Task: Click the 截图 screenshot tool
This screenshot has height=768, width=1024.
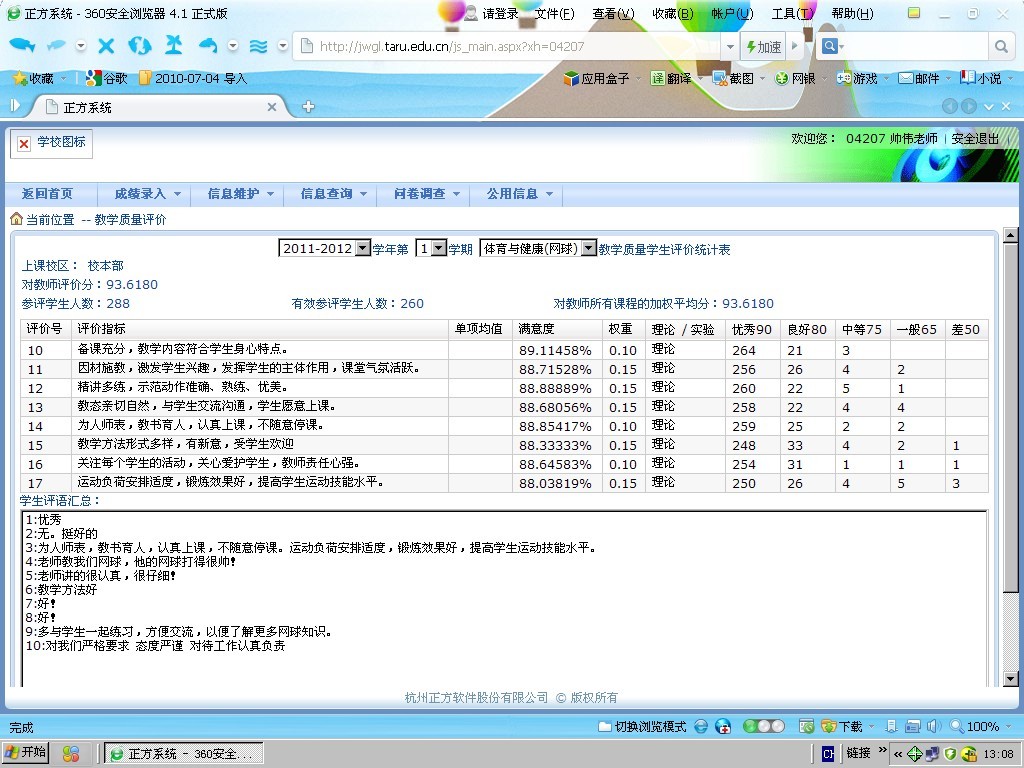Action: [733, 78]
